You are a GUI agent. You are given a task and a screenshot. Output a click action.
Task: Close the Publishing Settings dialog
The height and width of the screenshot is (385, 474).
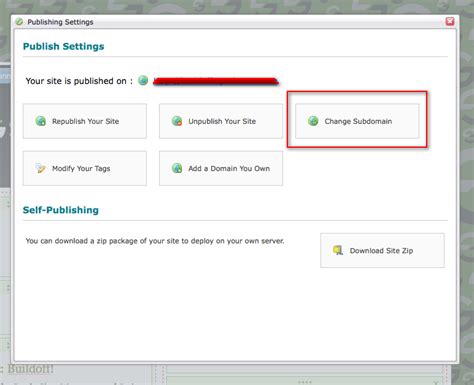click(x=450, y=22)
